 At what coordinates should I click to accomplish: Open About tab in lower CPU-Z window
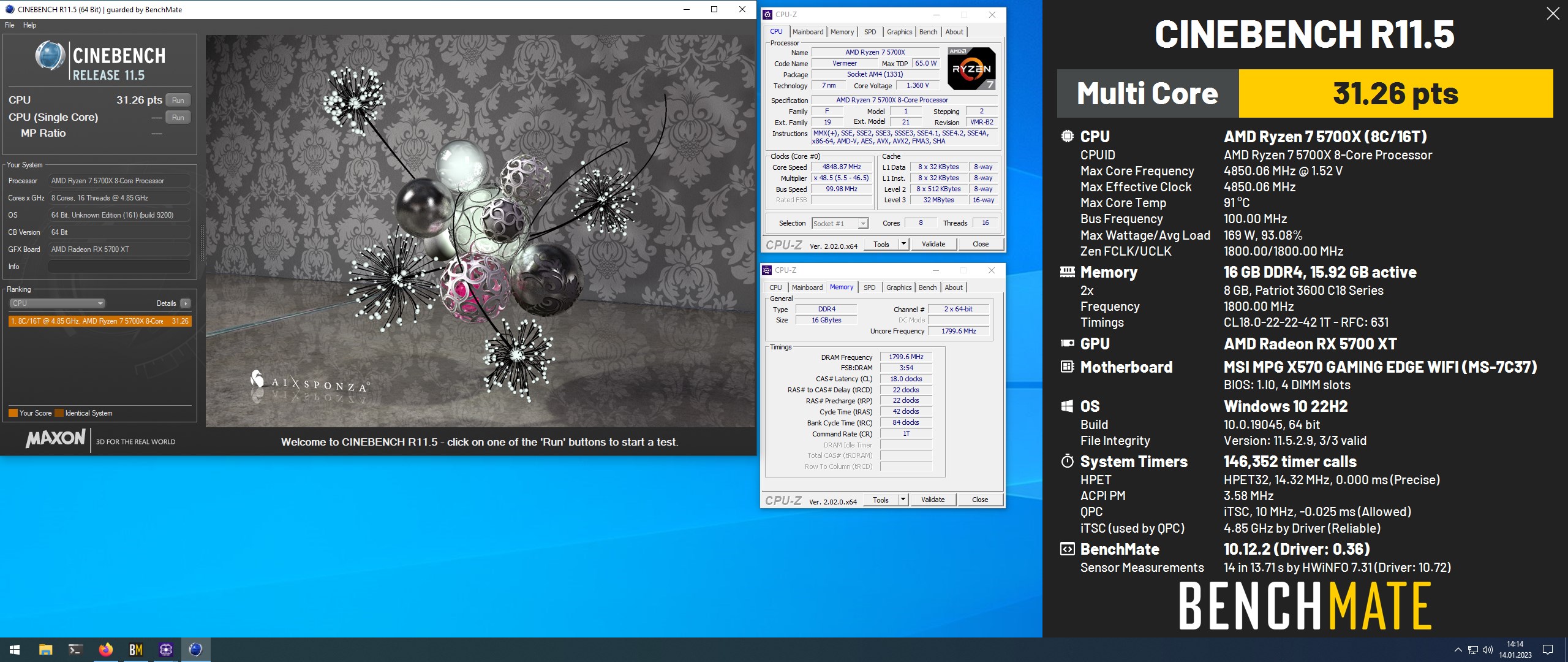954,287
